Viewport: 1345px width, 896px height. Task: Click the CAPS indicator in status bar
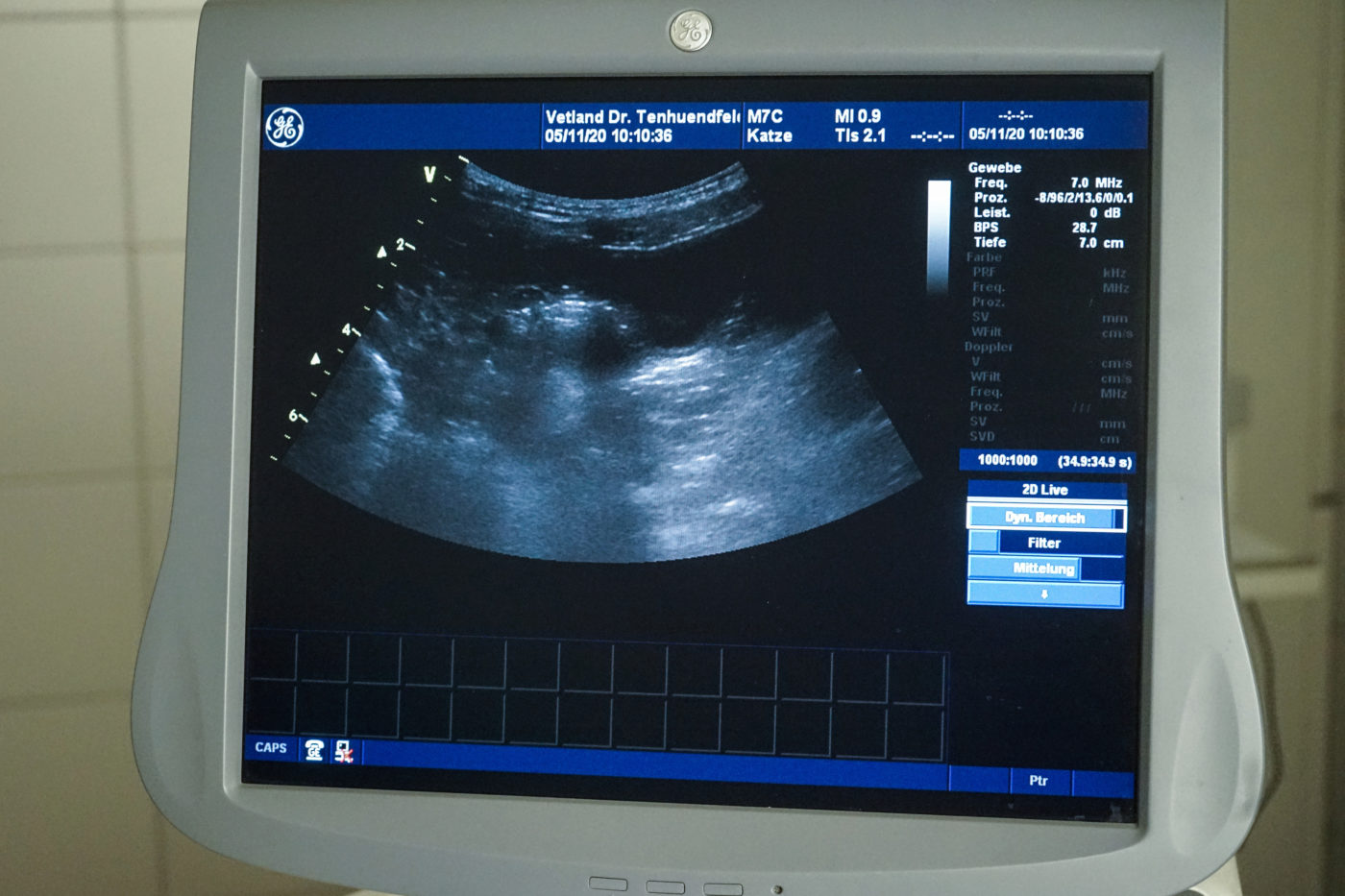tap(271, 747)
